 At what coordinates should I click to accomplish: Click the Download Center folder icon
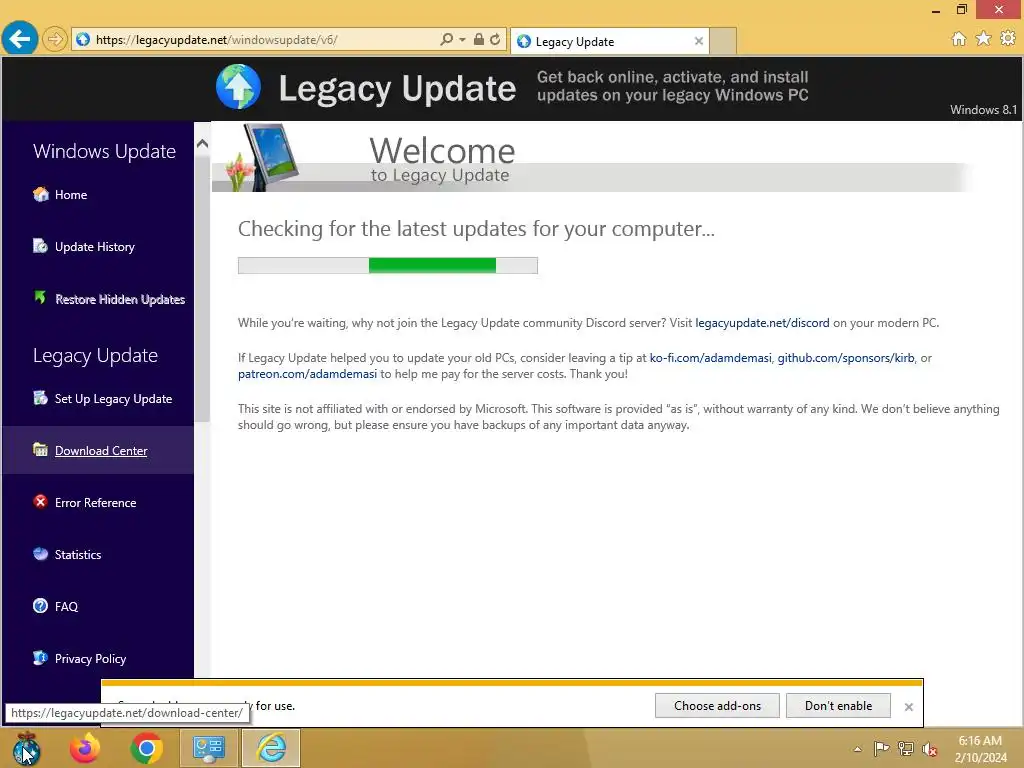coord(40,449)
